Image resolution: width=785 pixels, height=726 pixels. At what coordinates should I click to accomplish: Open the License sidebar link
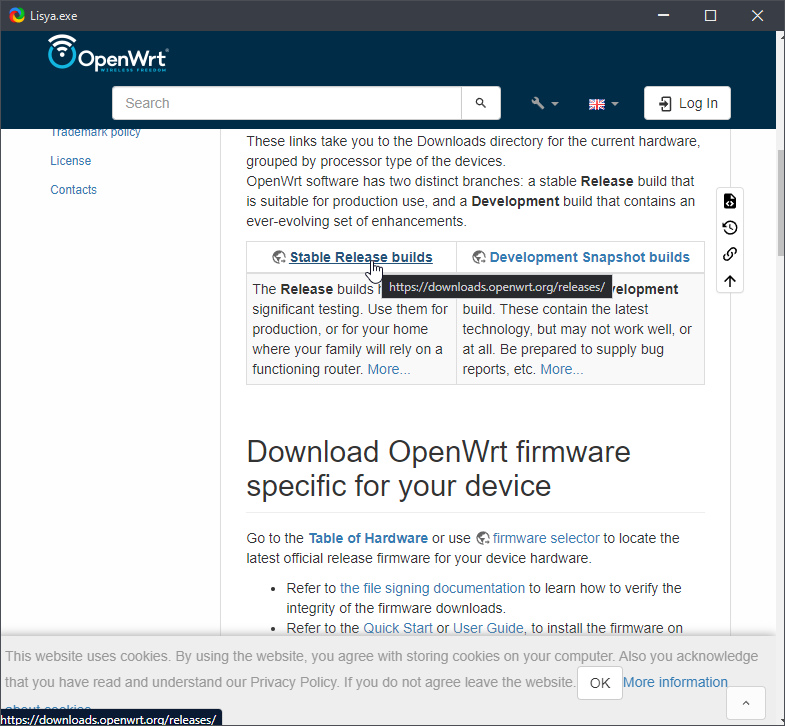coord(71,161)
